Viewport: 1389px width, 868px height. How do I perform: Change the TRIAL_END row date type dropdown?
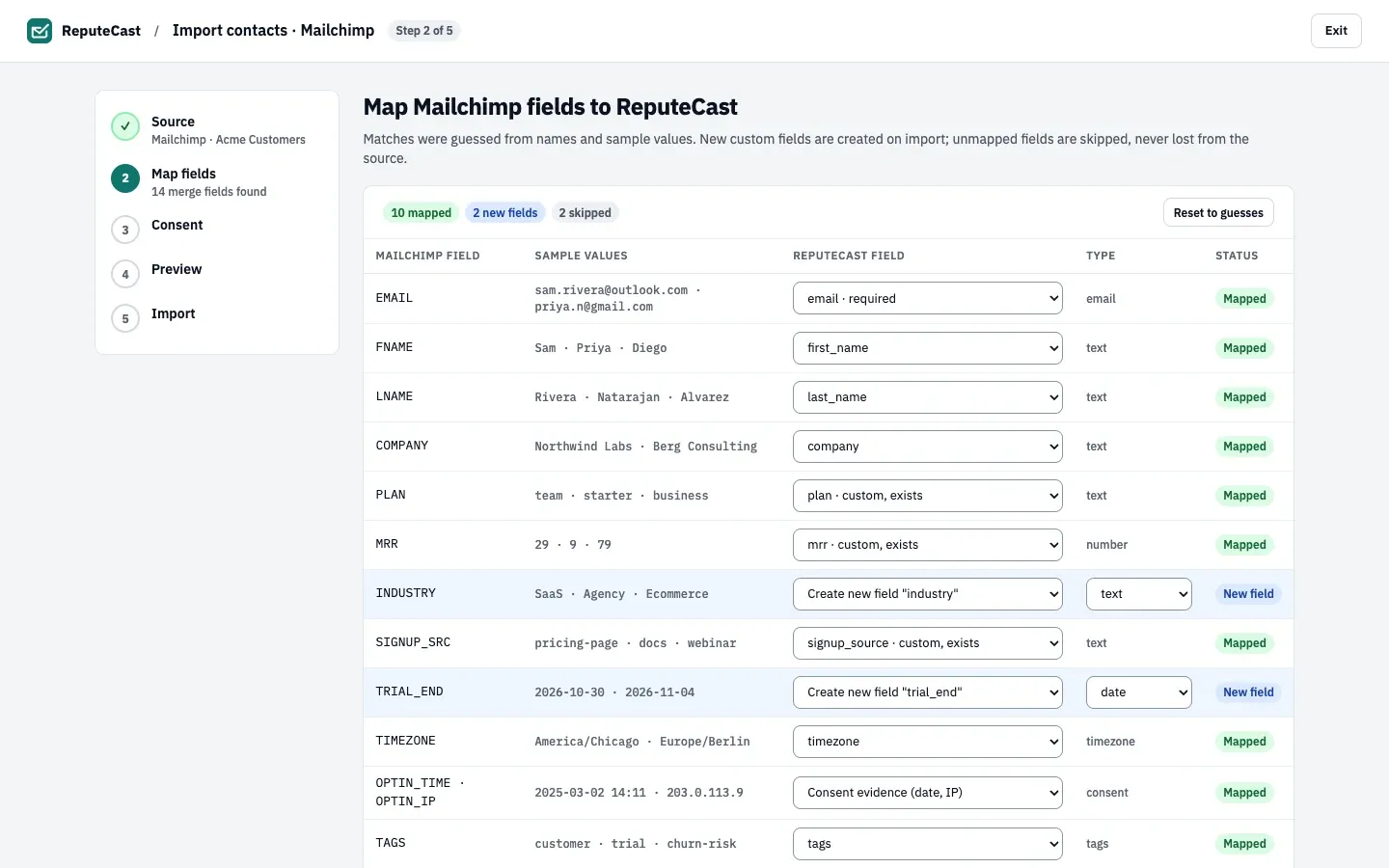click(1139, 692)
